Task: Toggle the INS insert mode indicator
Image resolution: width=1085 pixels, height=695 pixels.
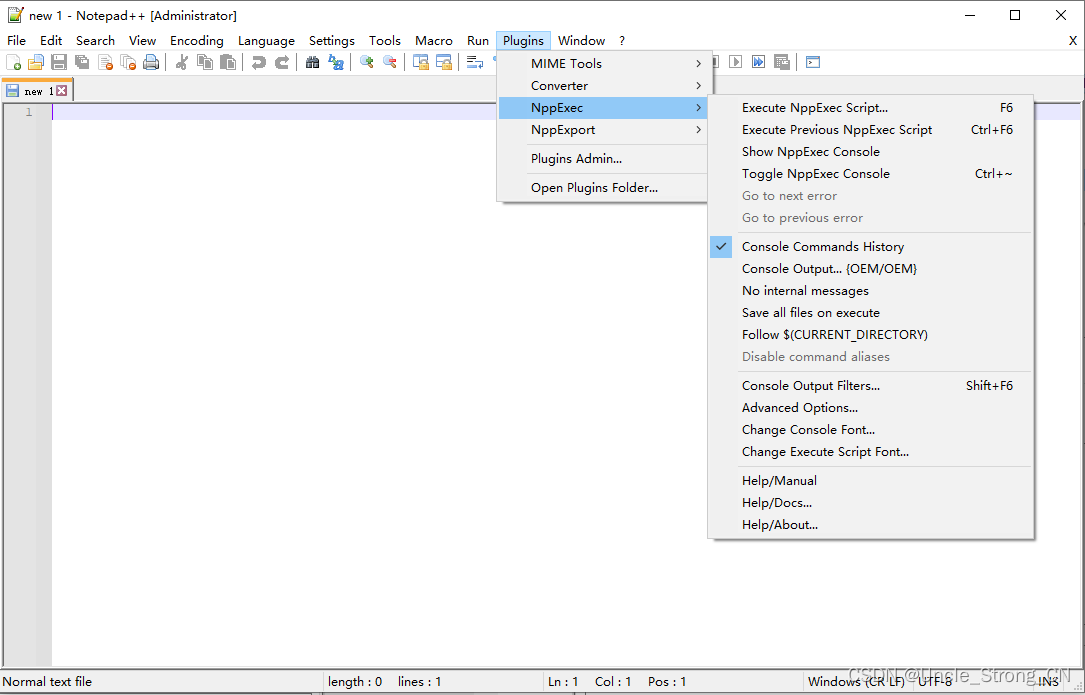Action: [x=1048, y=682]
